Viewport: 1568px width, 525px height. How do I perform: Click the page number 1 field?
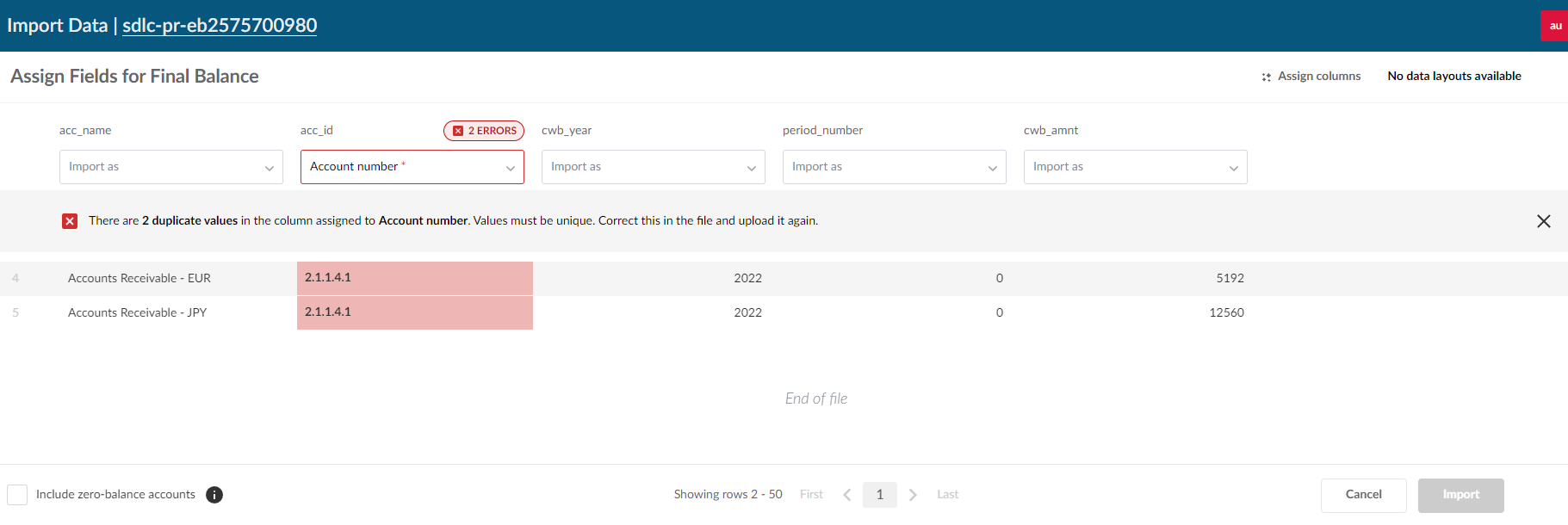coord(879,495)
